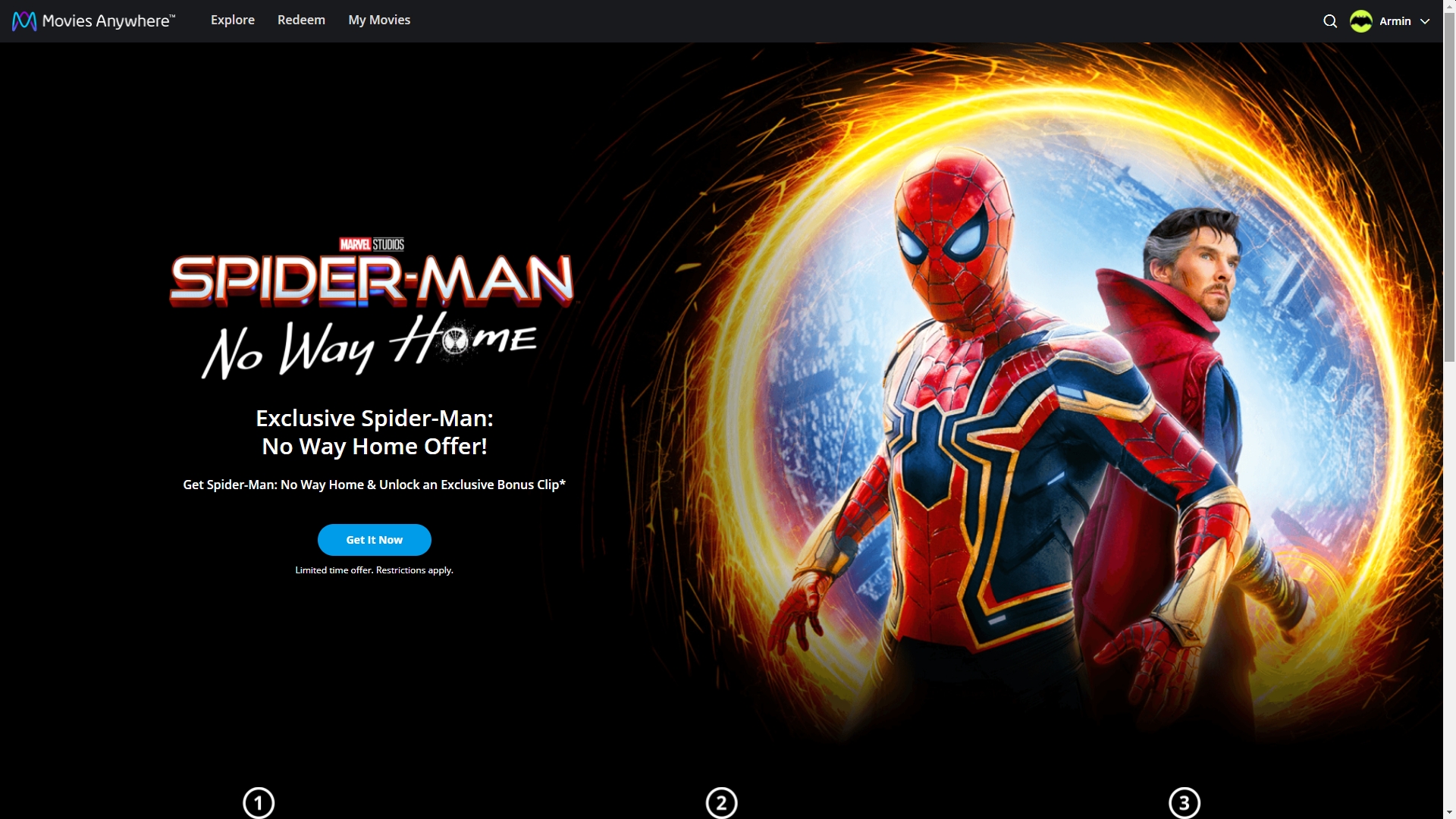The height and width of the screenshot is (819, 1456).
Task: Open search with magnifying glass icon
Action: click(x=1330, y=21)
